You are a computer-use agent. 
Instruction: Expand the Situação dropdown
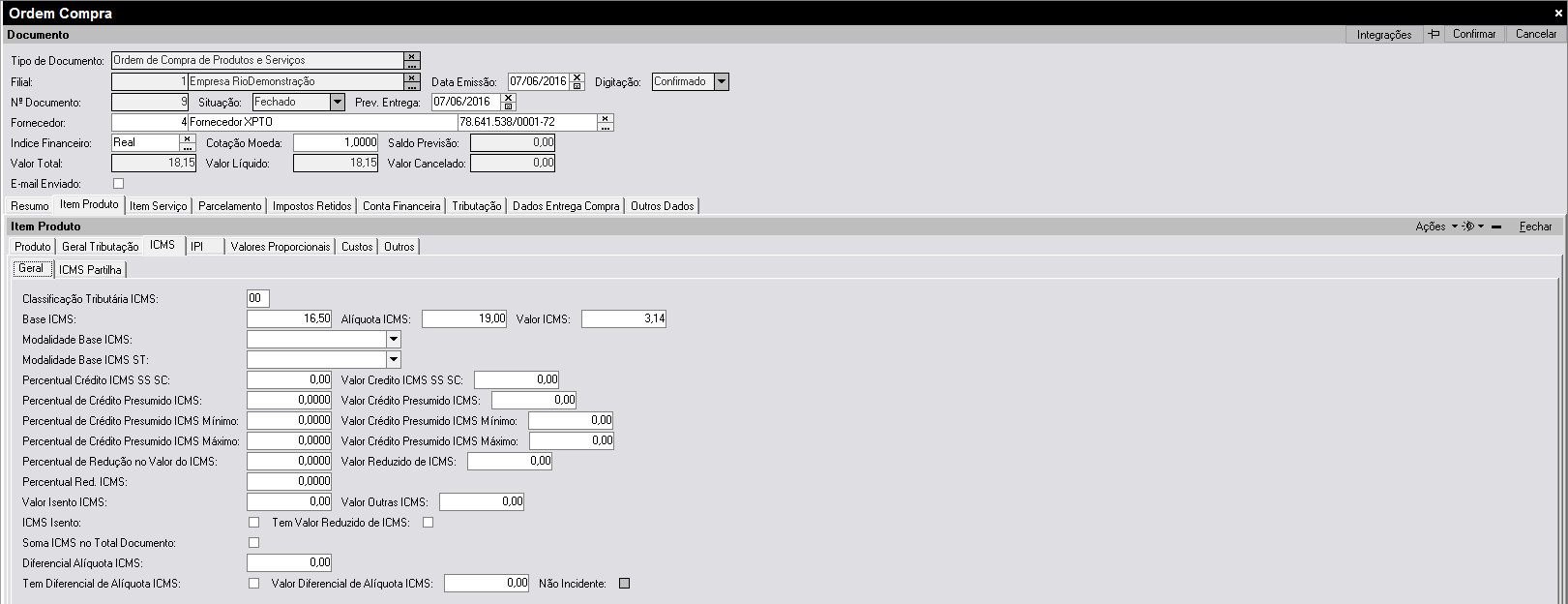point(337,102)
